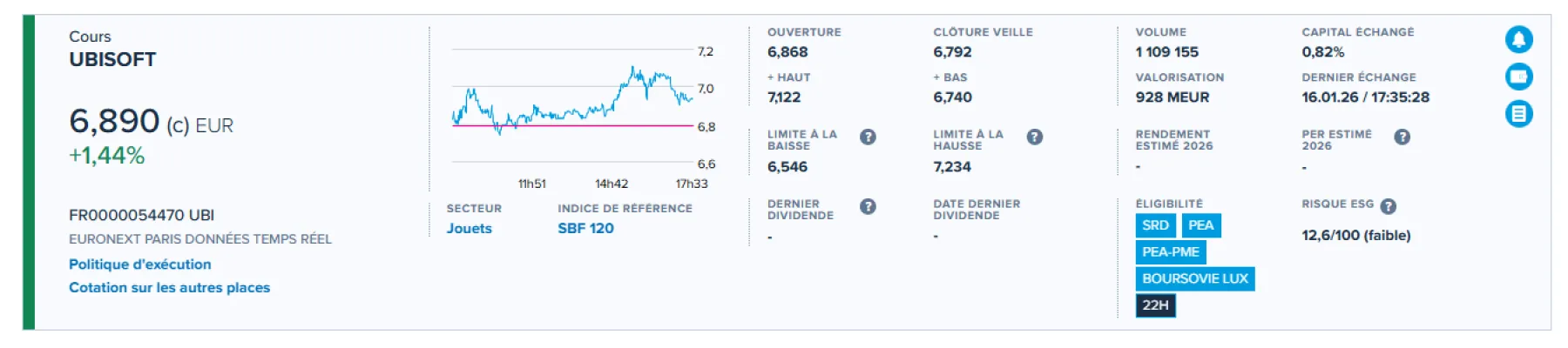Click the PEA-PME eligibility badge
The width and height of the screenshot is (1568, 348).
click(x=1170, y=252)
